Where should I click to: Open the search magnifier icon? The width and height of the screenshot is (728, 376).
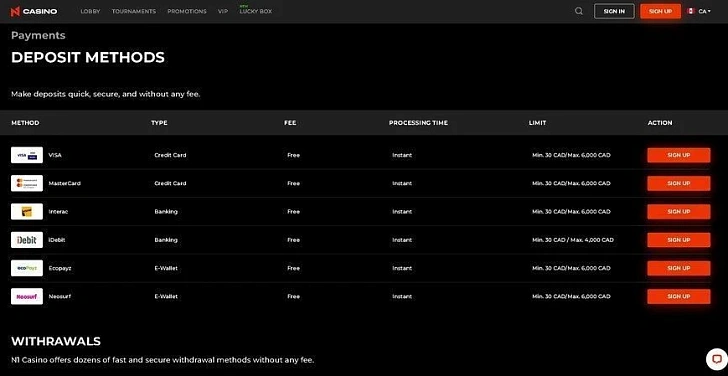pos(578,11)
